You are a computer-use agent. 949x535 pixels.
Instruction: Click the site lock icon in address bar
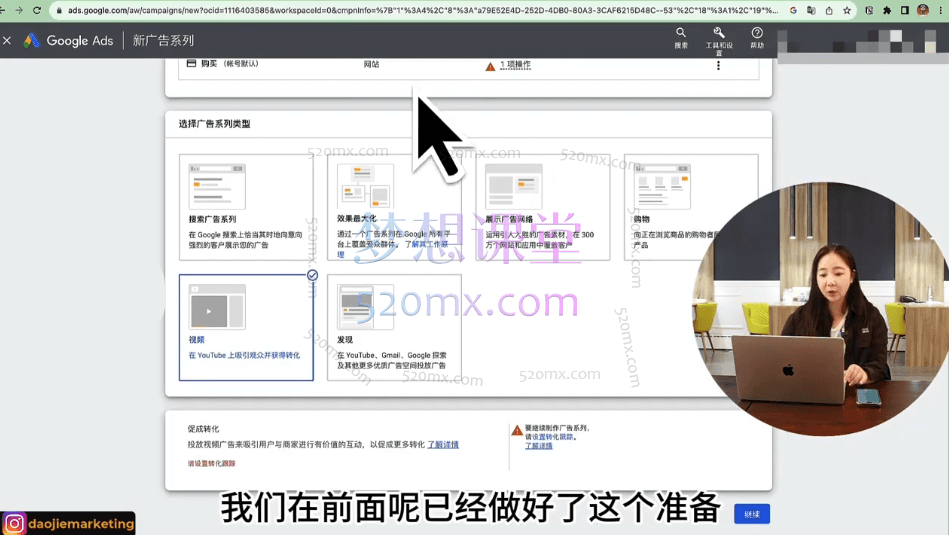click(x=59, y=10)
